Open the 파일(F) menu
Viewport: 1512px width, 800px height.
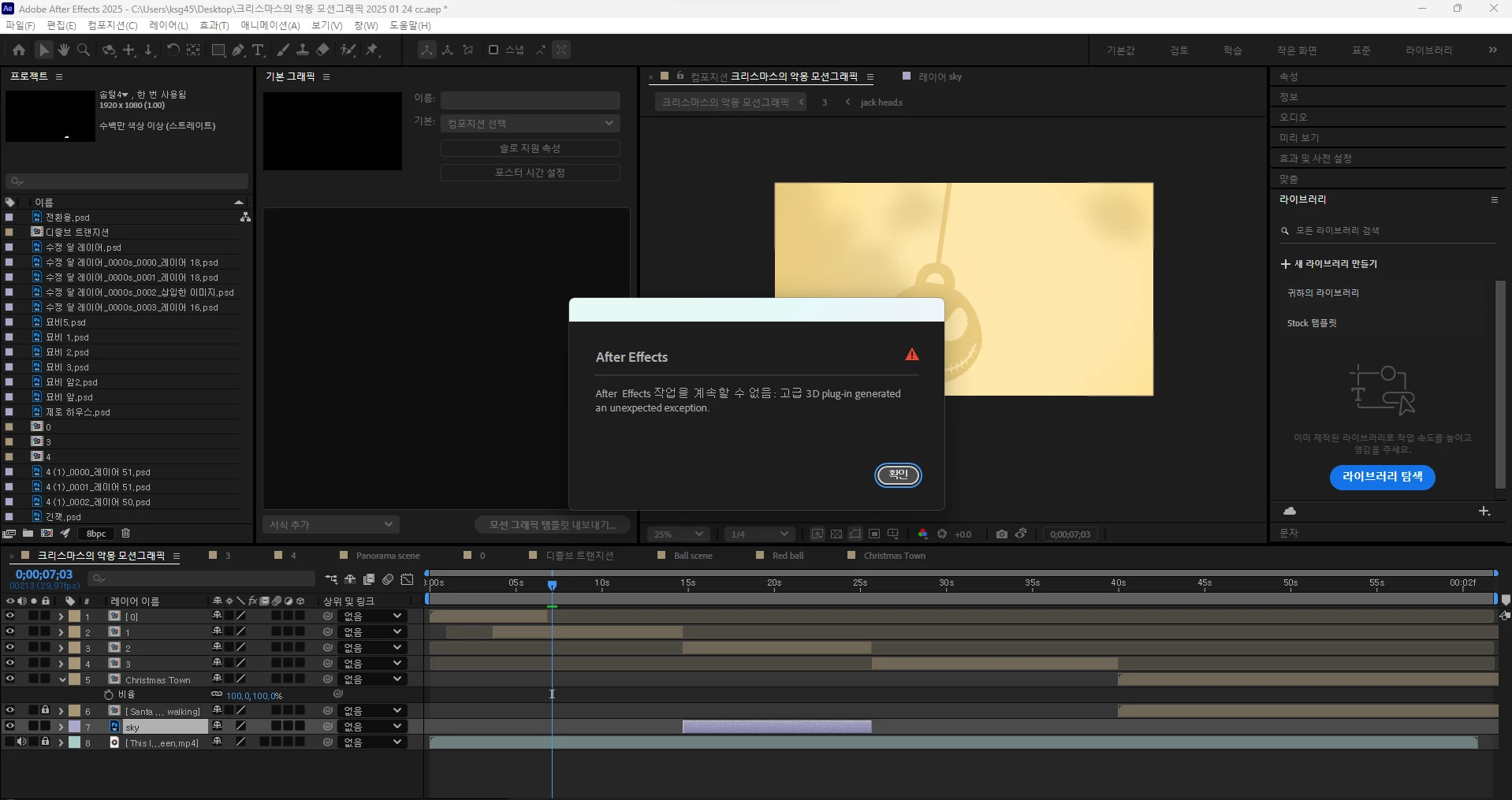click(x=20, y=25)
